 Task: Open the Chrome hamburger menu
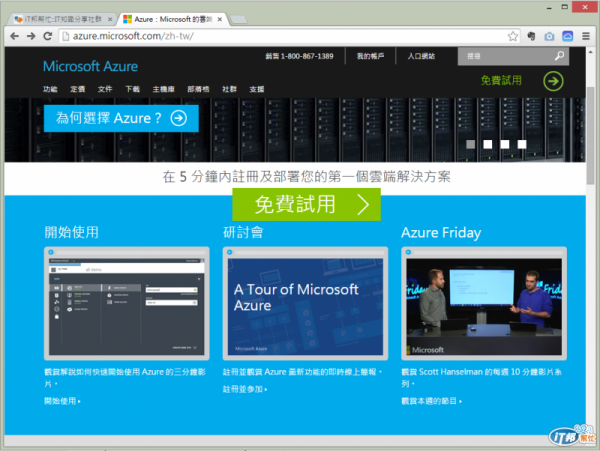click(x=586, y=36)
